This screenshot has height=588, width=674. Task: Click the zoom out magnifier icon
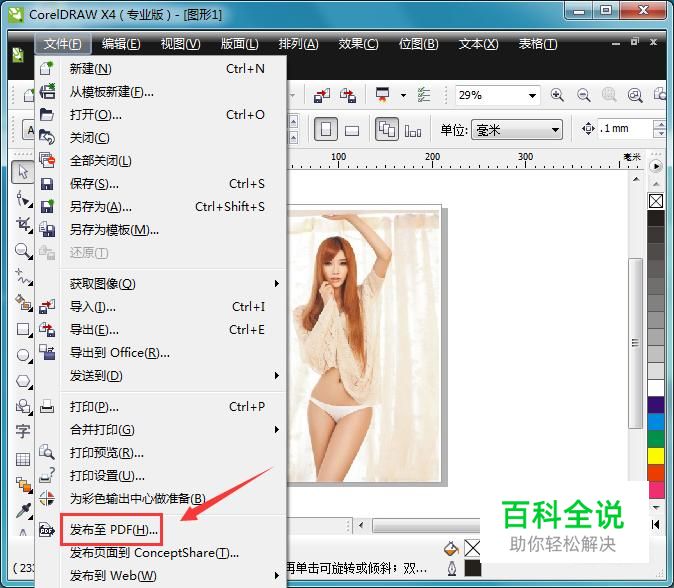tap(583, 95)
